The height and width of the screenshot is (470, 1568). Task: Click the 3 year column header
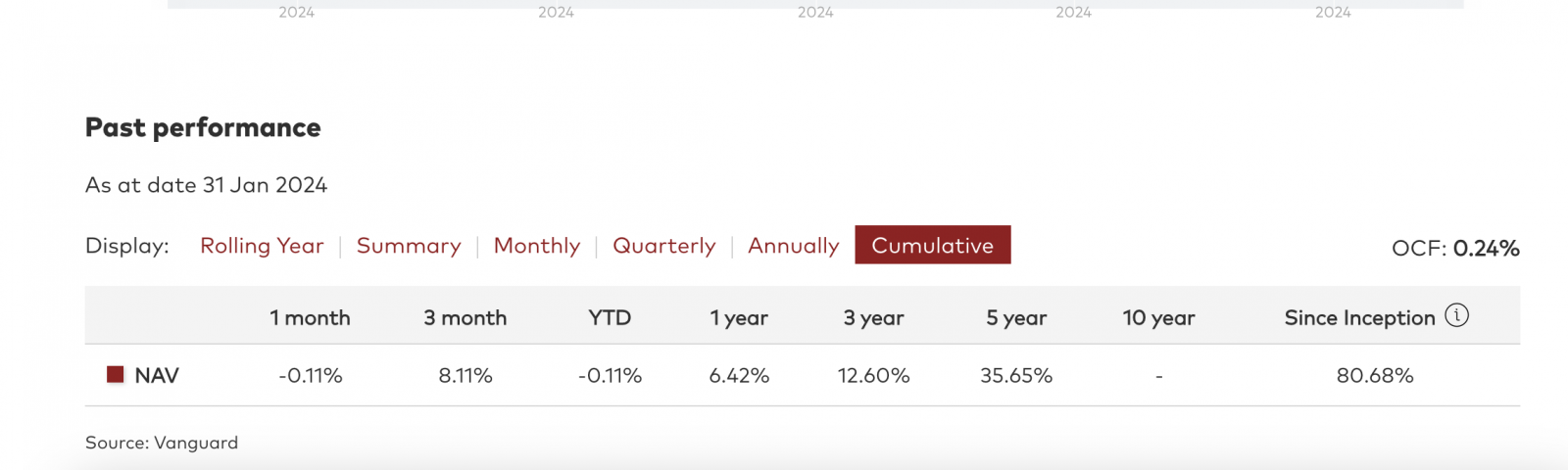(x=873, y=317)
